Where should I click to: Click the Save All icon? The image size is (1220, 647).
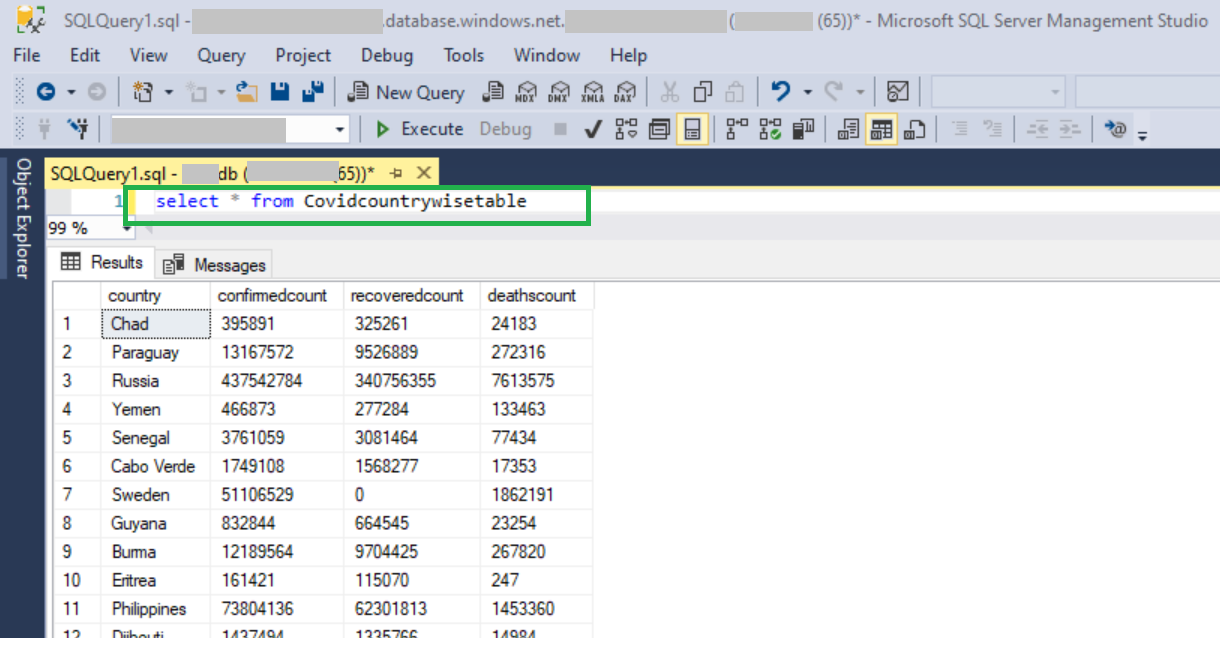coord(313,92)
